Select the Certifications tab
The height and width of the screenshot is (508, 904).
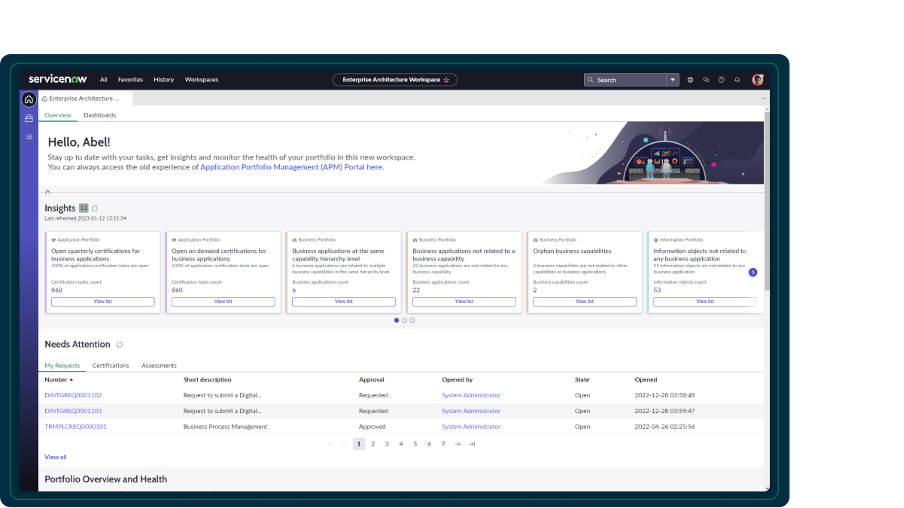point(111,366)
